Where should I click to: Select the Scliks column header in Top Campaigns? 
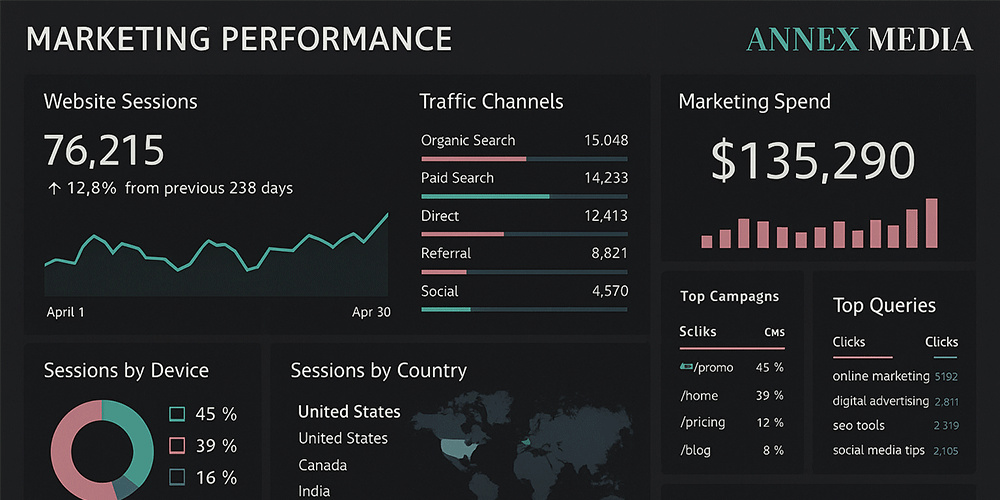(698, 332)
